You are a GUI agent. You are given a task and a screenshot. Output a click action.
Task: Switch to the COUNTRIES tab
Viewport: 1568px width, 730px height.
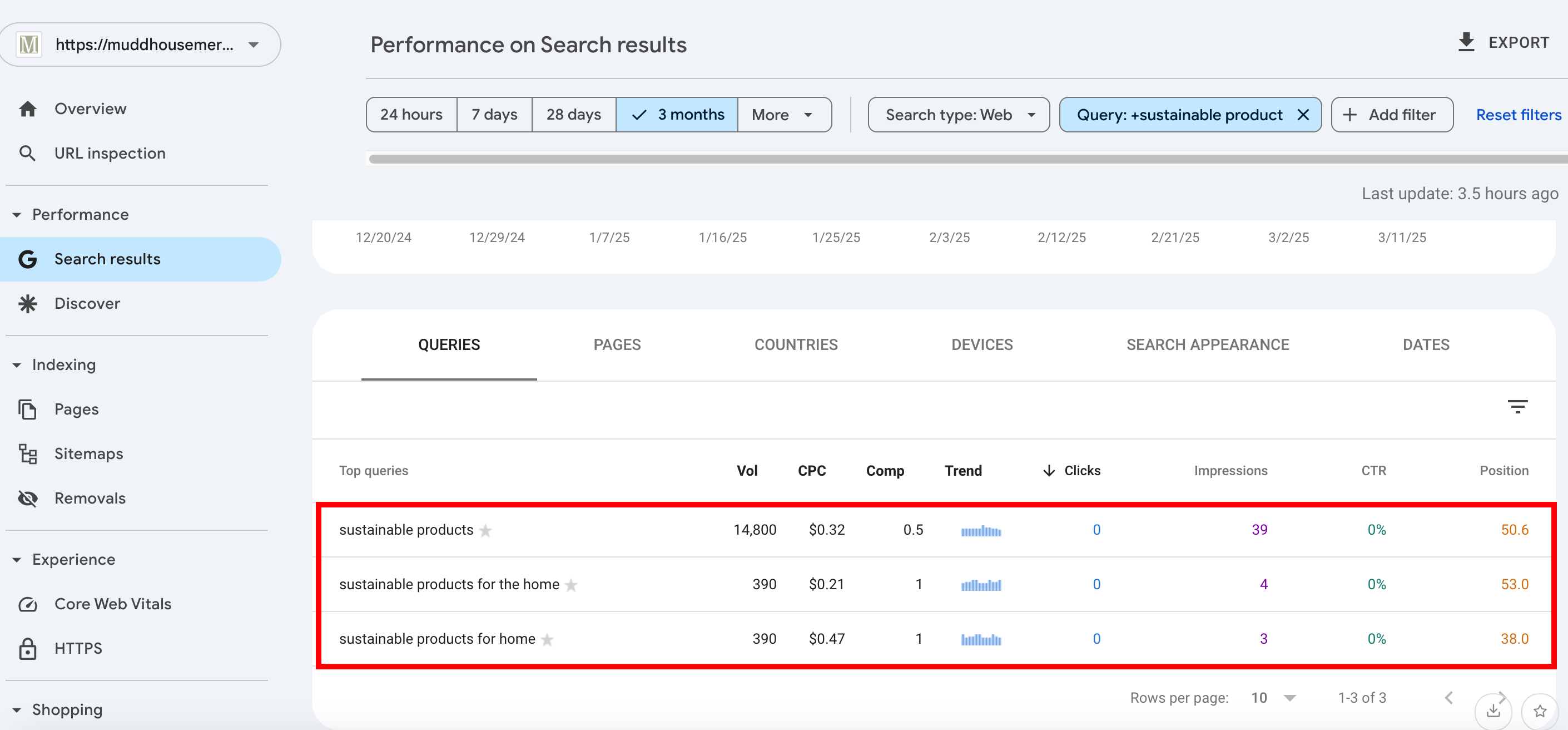pyautogui.click(x=796, y=345)
